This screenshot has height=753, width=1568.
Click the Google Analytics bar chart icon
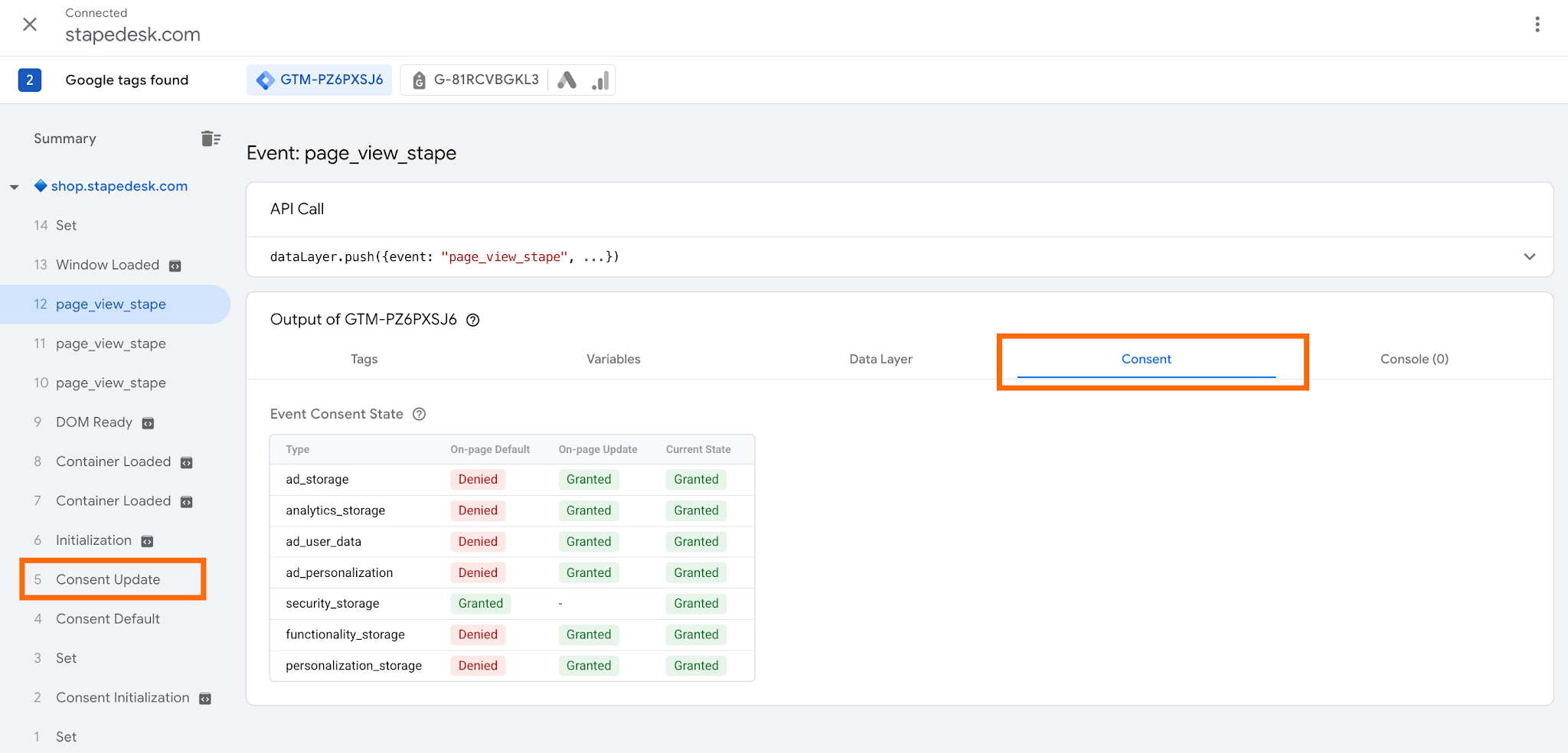pos(600,80)
